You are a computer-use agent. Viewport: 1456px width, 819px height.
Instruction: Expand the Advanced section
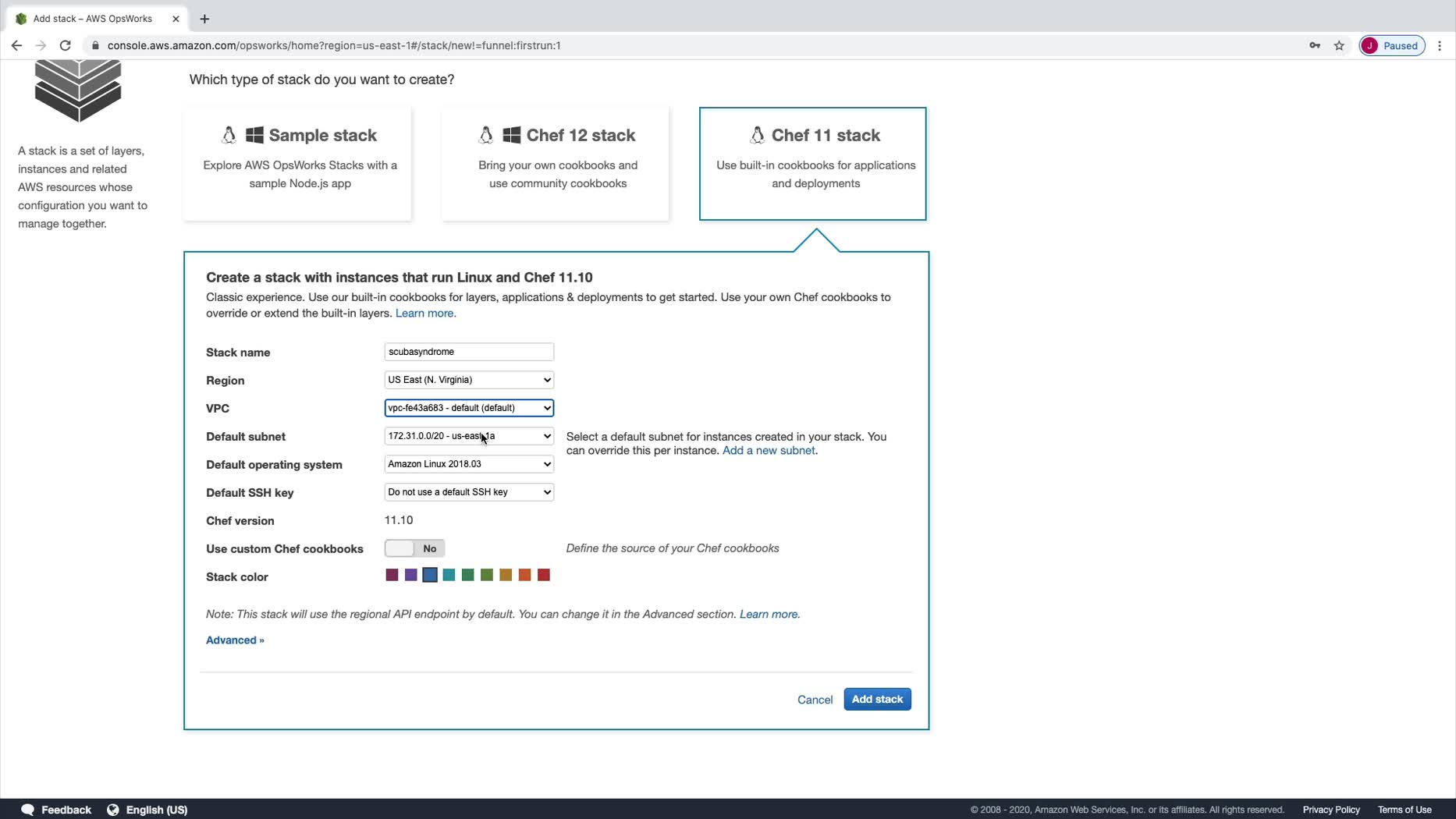(x=235, y=640)
